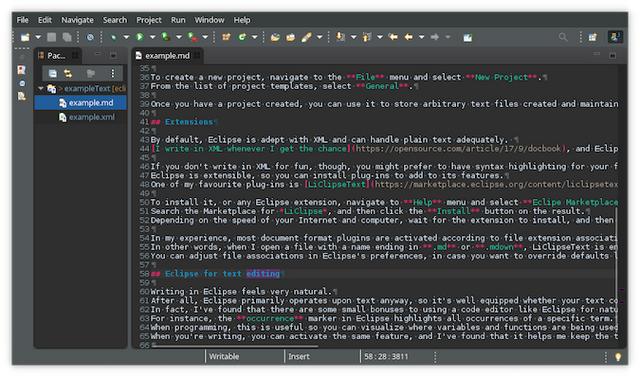Open the Package Explorer three-dot view menu
The width and height of the screenshot is (640, 377).
pyautogui.click(x=113, y=73)
